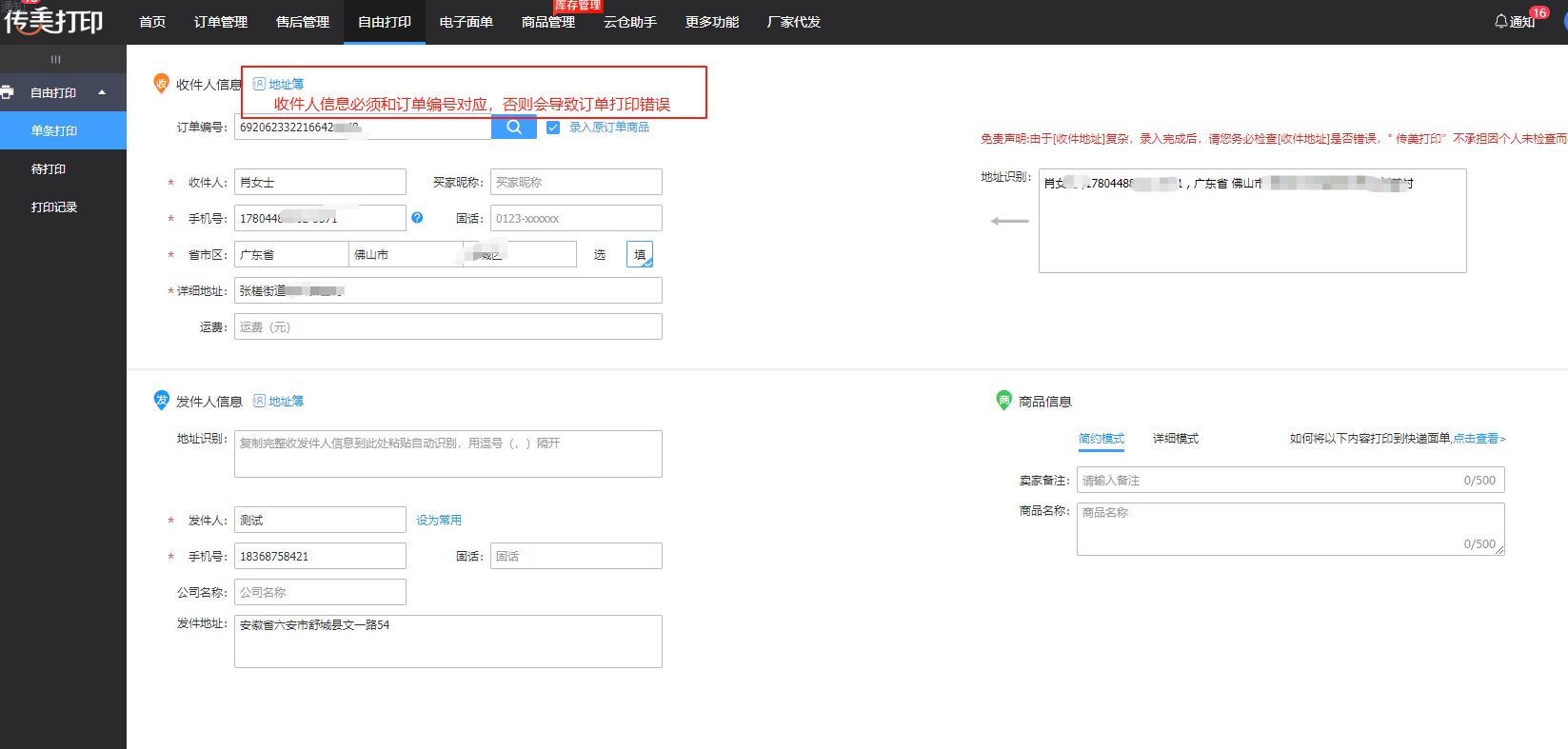This screenshot has width=1568, height=749.
Task: Open recipient address book (地址簿)
Action: 279,85
